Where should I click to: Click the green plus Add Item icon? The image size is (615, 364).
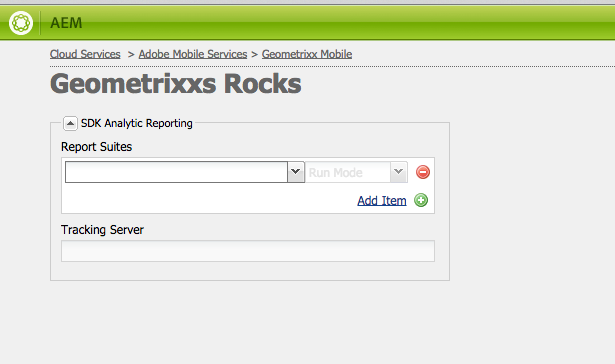pyautogui.click(x=421, y=200)
